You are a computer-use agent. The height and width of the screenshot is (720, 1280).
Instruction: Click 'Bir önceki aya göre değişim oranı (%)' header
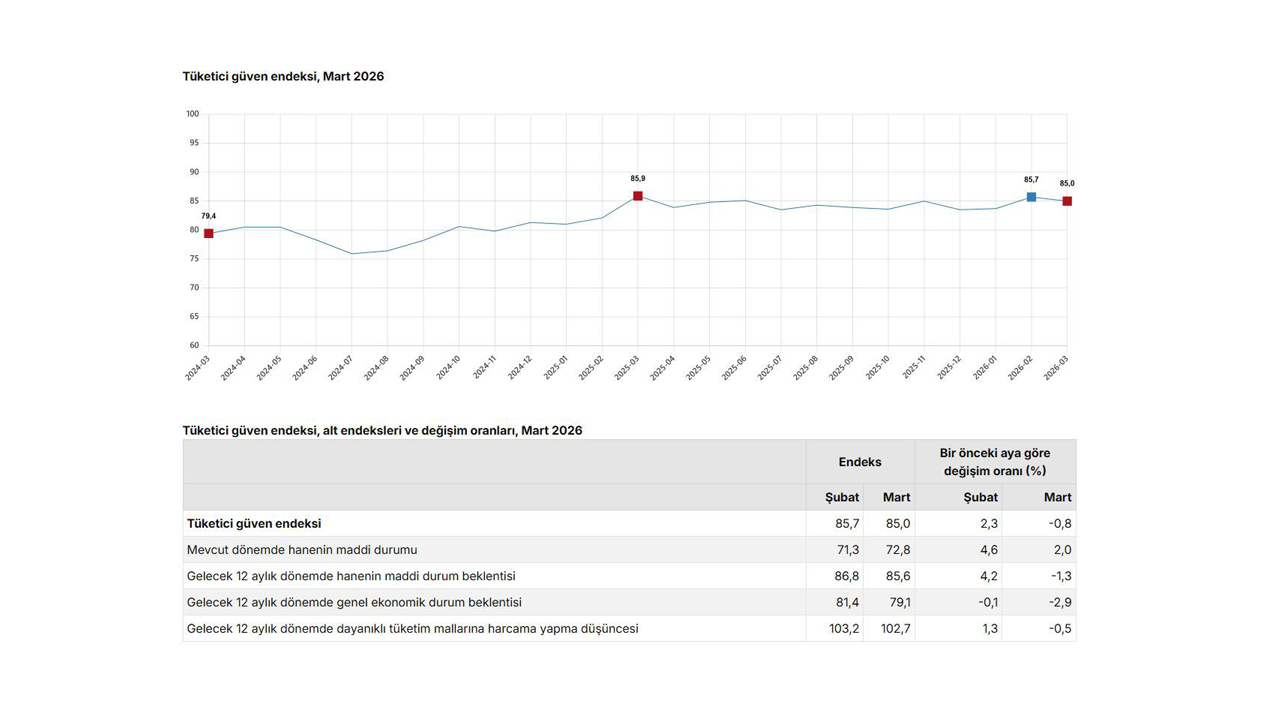click(995, 462)
